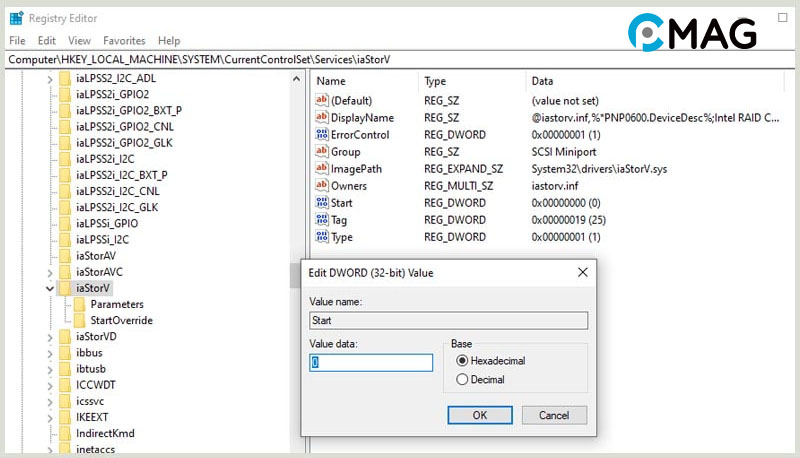Close the Edit DWORD dialog window
The image size is (800, 458).
point(582,272)
